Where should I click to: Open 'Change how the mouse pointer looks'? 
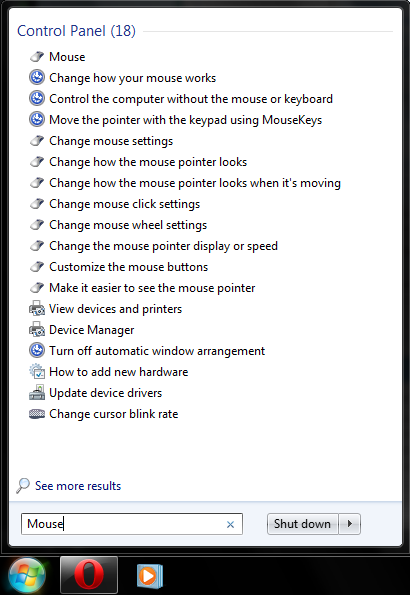[148, 162]
